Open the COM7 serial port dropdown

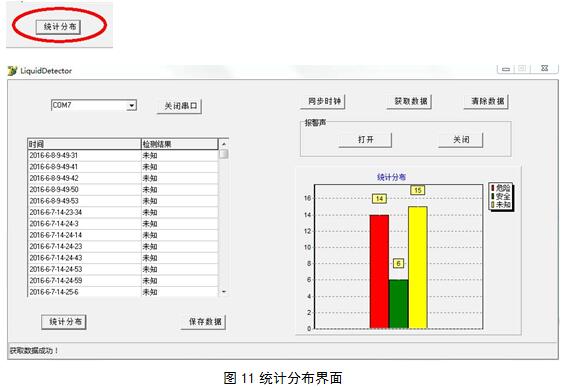tap(132, 106)
